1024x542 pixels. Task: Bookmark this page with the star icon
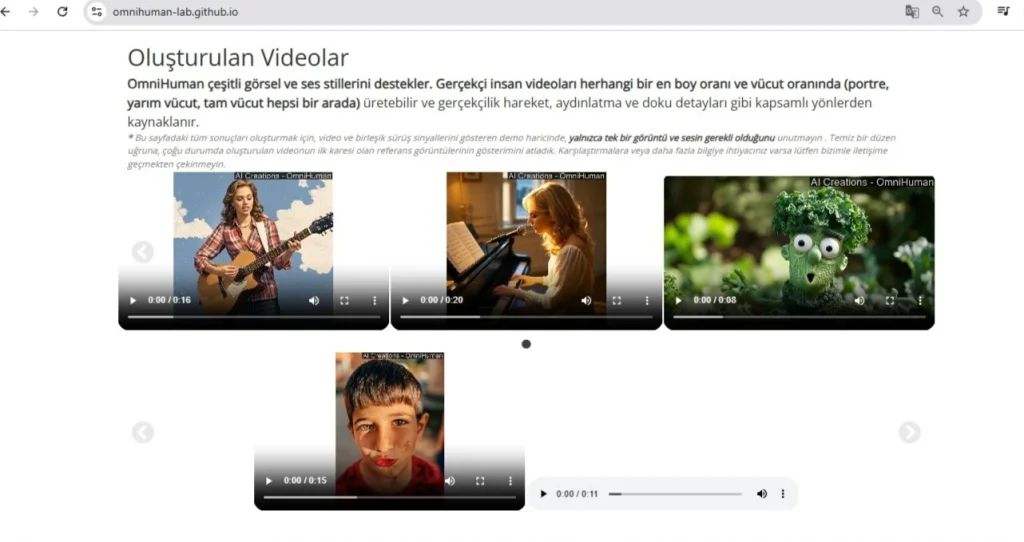(x=963, y=12)
